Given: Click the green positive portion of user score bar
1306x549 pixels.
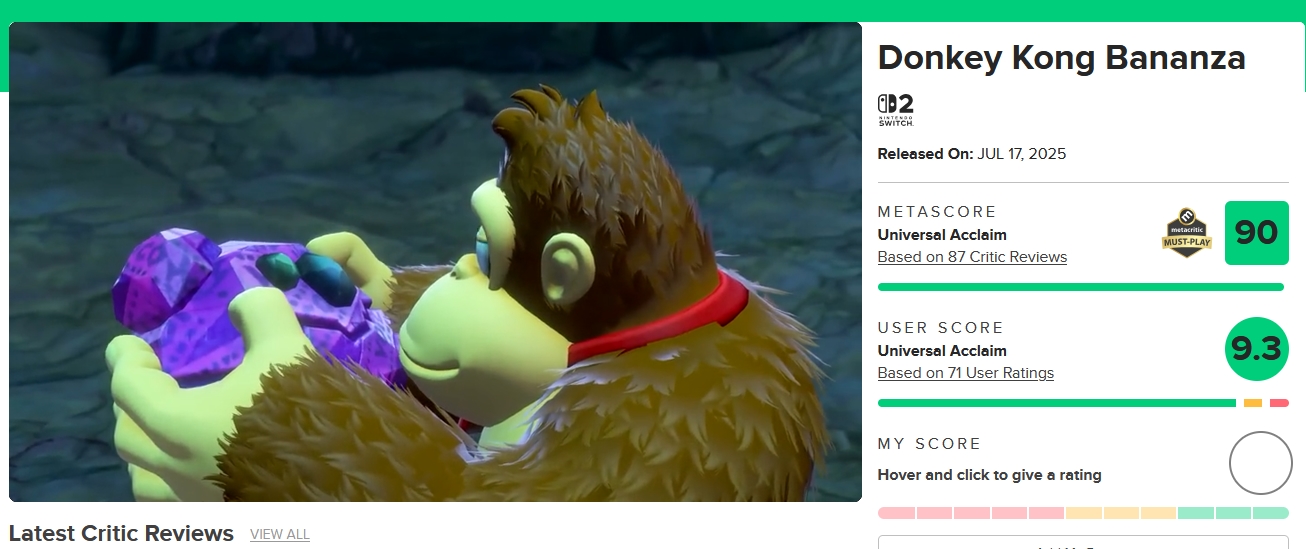Looking at the screenshot, I should click(1057, 403).
